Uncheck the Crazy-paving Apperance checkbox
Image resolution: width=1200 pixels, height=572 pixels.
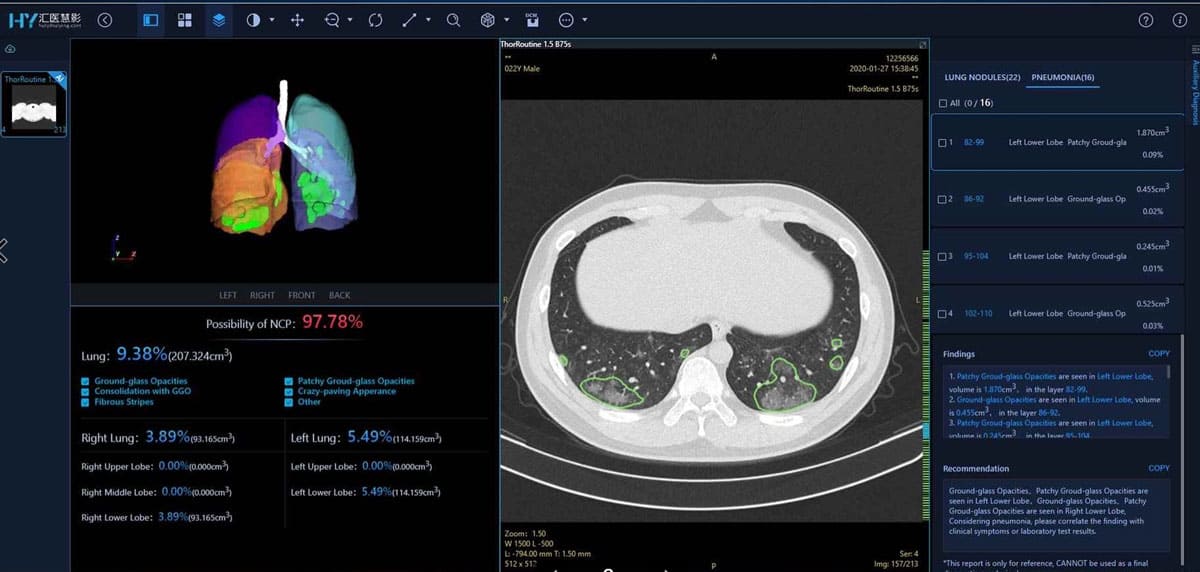point(288,391)
